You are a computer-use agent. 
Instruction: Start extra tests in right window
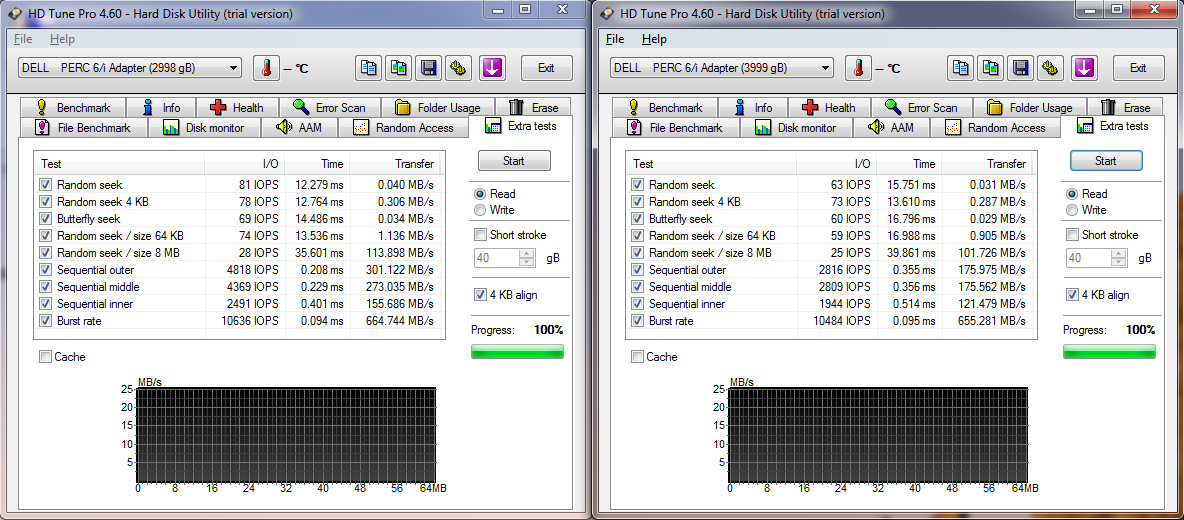click(x=1106, y=161)
